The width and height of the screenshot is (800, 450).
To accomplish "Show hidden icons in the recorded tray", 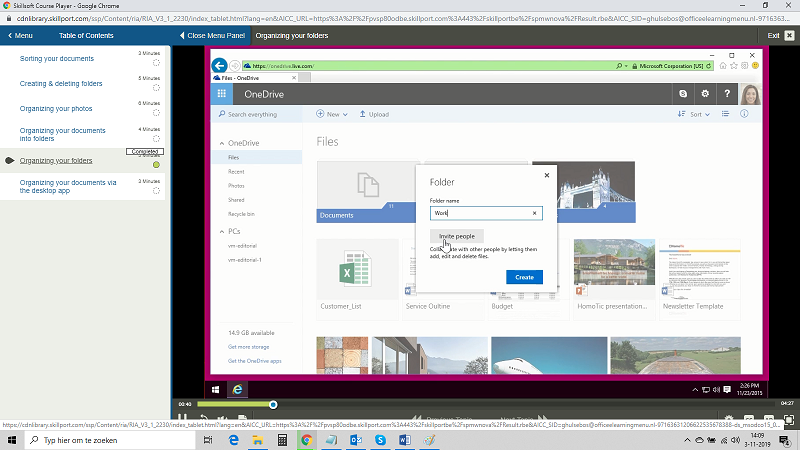I will tap(695, 390).
